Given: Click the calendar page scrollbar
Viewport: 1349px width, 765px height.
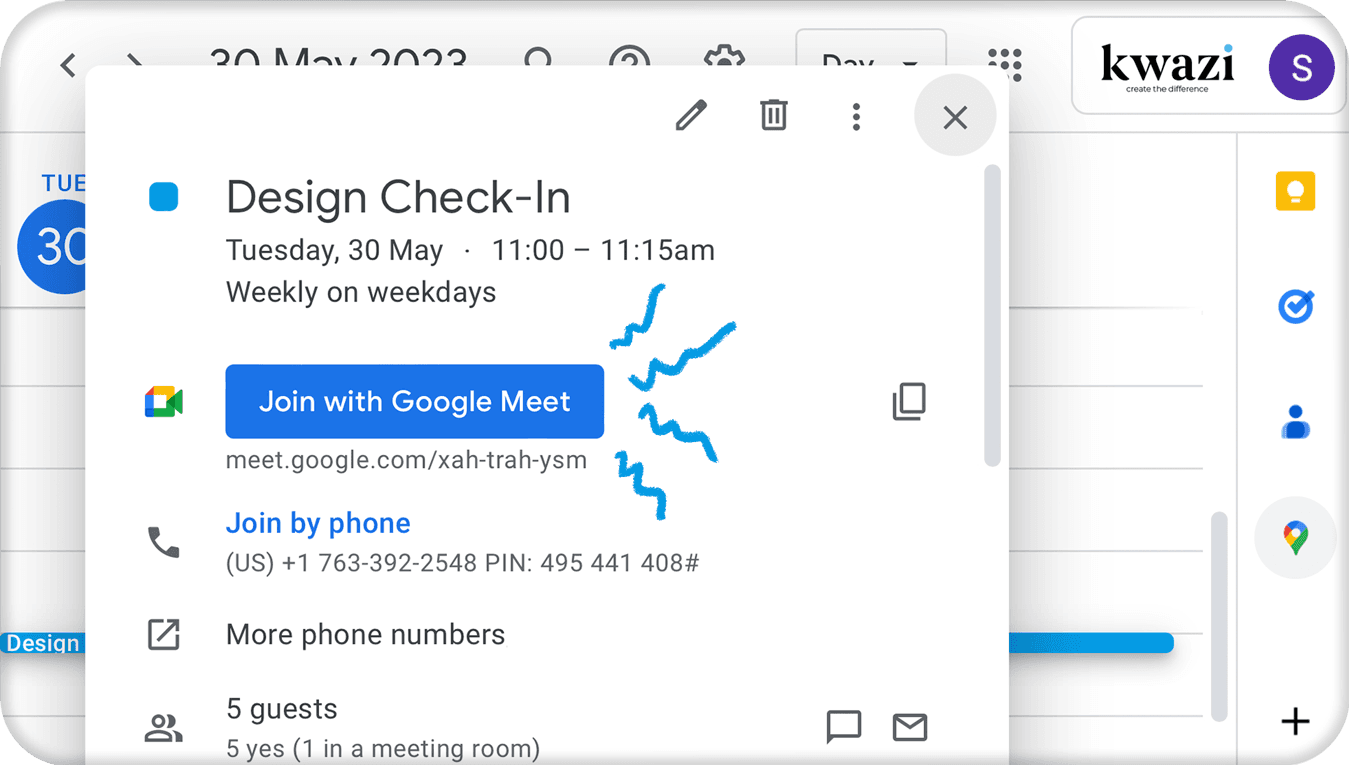Looking at the screenshot, I should click(1219, 616).
